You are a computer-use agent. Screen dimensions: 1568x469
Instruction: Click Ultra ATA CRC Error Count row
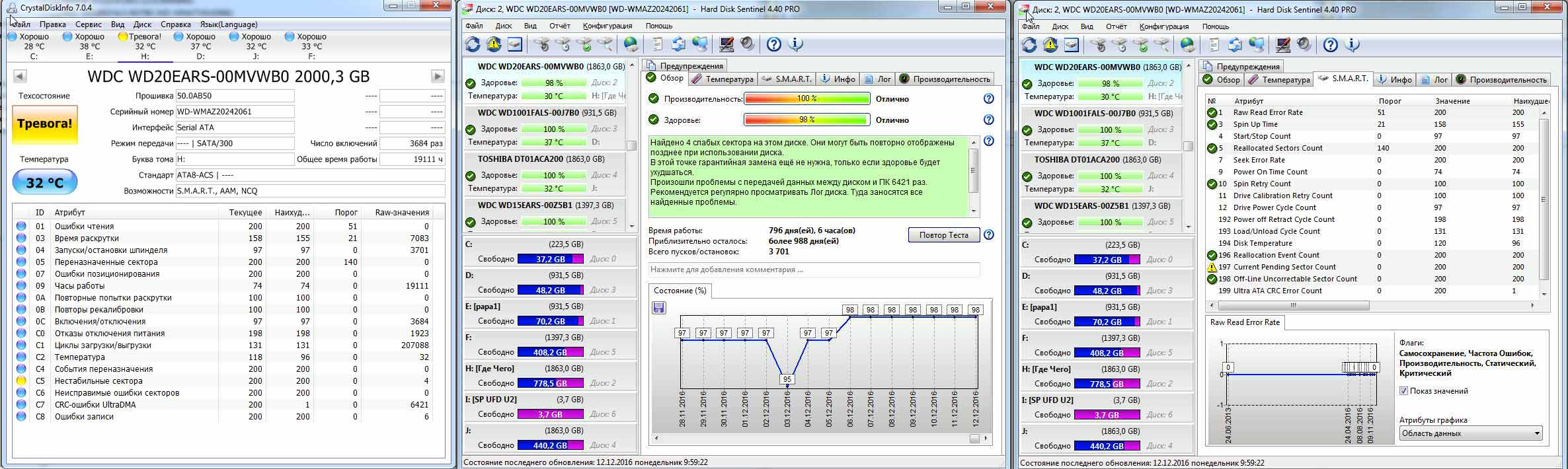click(x=1372, y=291)
